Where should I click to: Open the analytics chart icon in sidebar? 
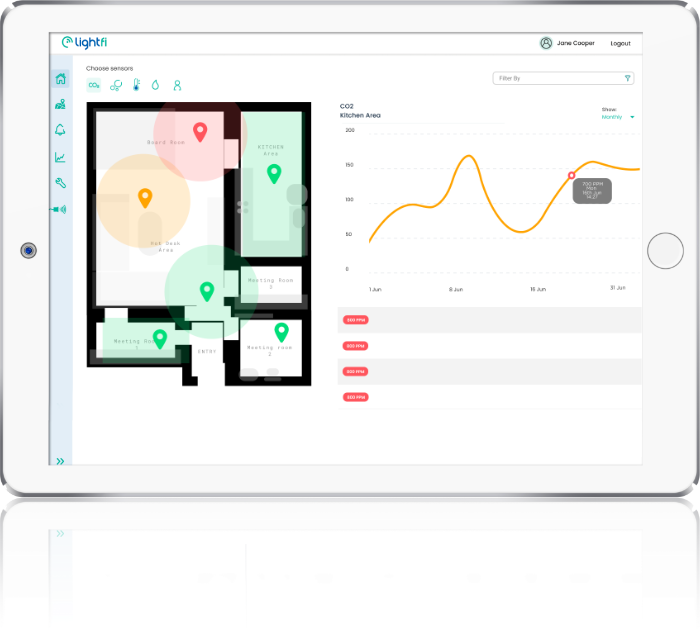61,157
